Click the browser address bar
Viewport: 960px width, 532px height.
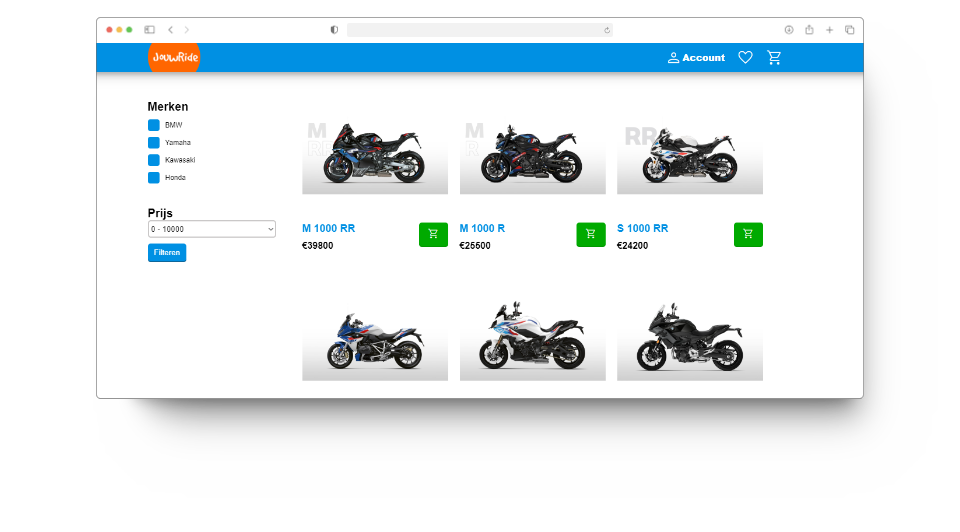click(480, 30)
